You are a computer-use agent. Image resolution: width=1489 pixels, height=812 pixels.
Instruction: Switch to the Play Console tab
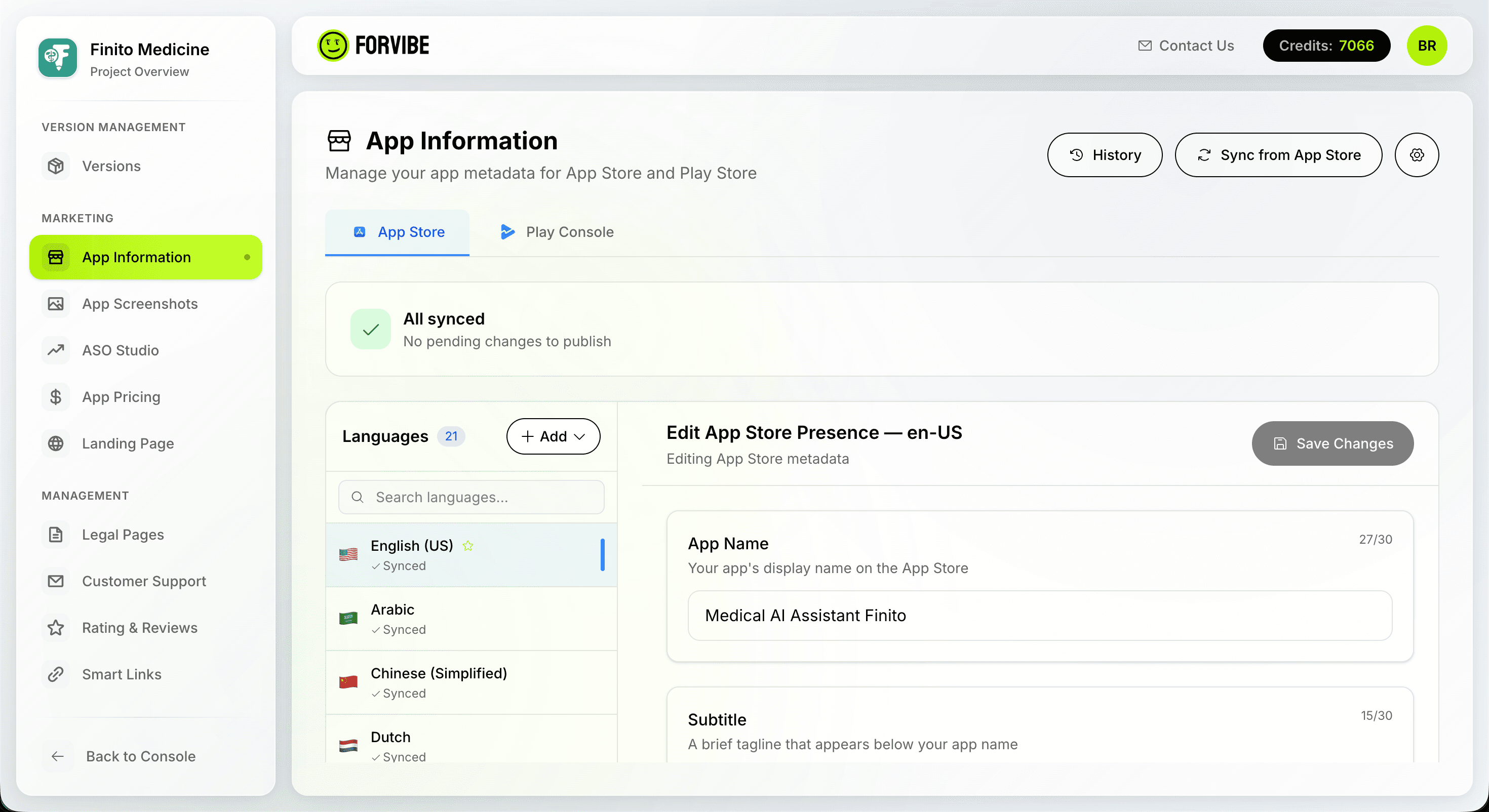coord(556,232)
